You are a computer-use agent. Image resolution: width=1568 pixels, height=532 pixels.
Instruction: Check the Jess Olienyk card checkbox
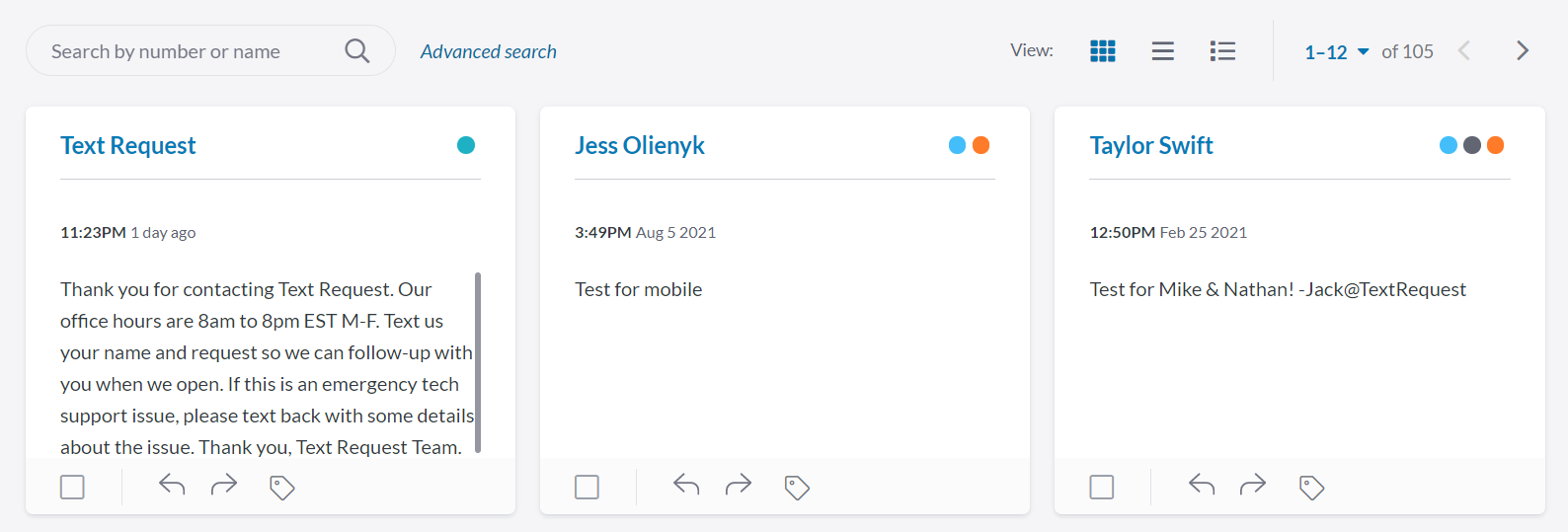pos(587,487)
